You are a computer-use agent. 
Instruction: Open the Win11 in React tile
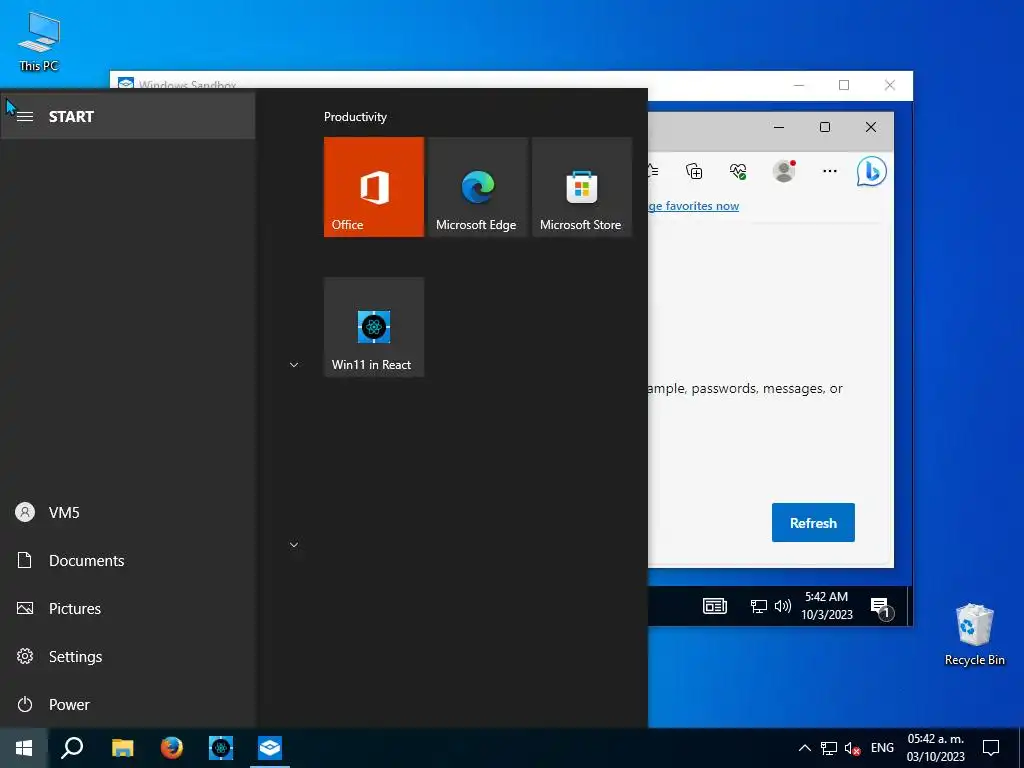pyautogui.click(x=374, y=327)
